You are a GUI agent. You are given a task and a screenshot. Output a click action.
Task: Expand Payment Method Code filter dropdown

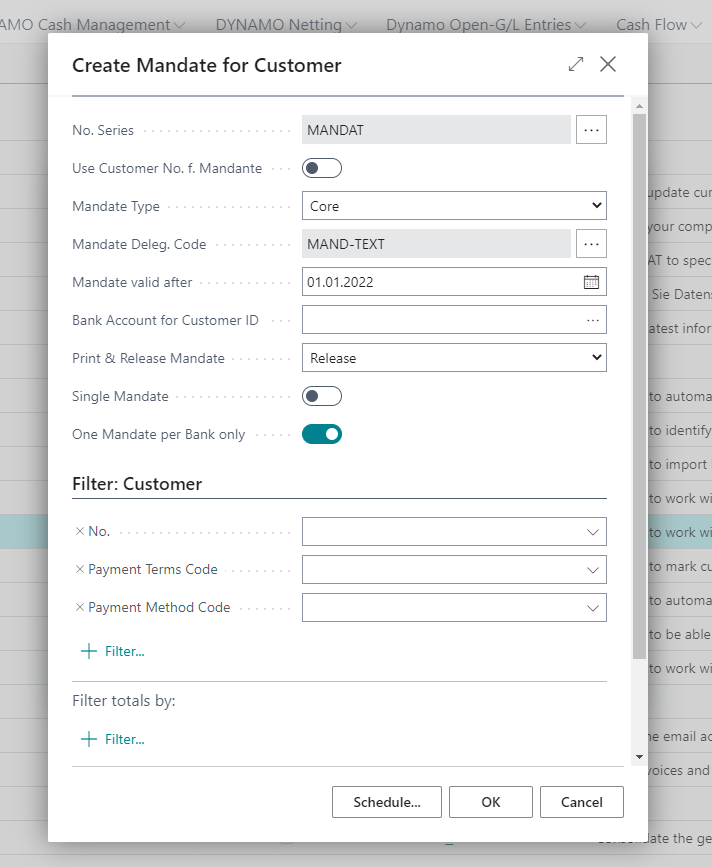pos(593,608)
